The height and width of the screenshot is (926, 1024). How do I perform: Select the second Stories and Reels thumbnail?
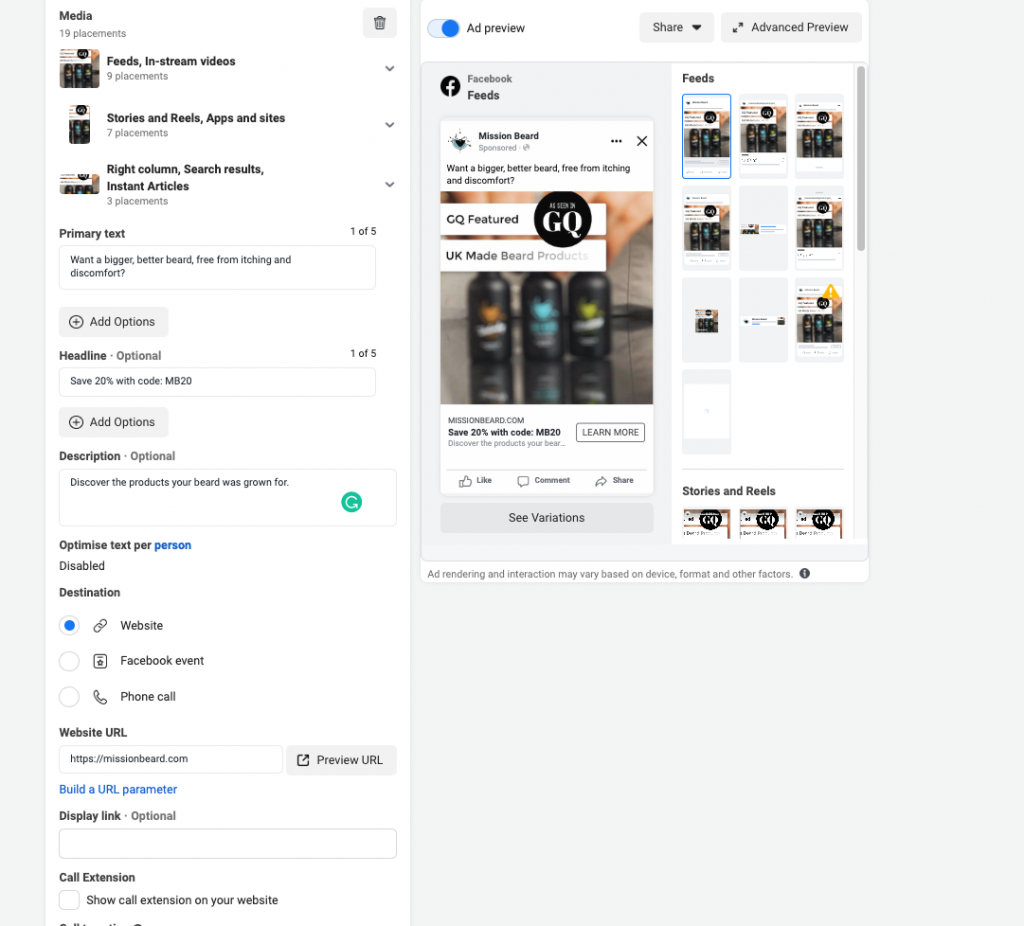coord(763,523)
